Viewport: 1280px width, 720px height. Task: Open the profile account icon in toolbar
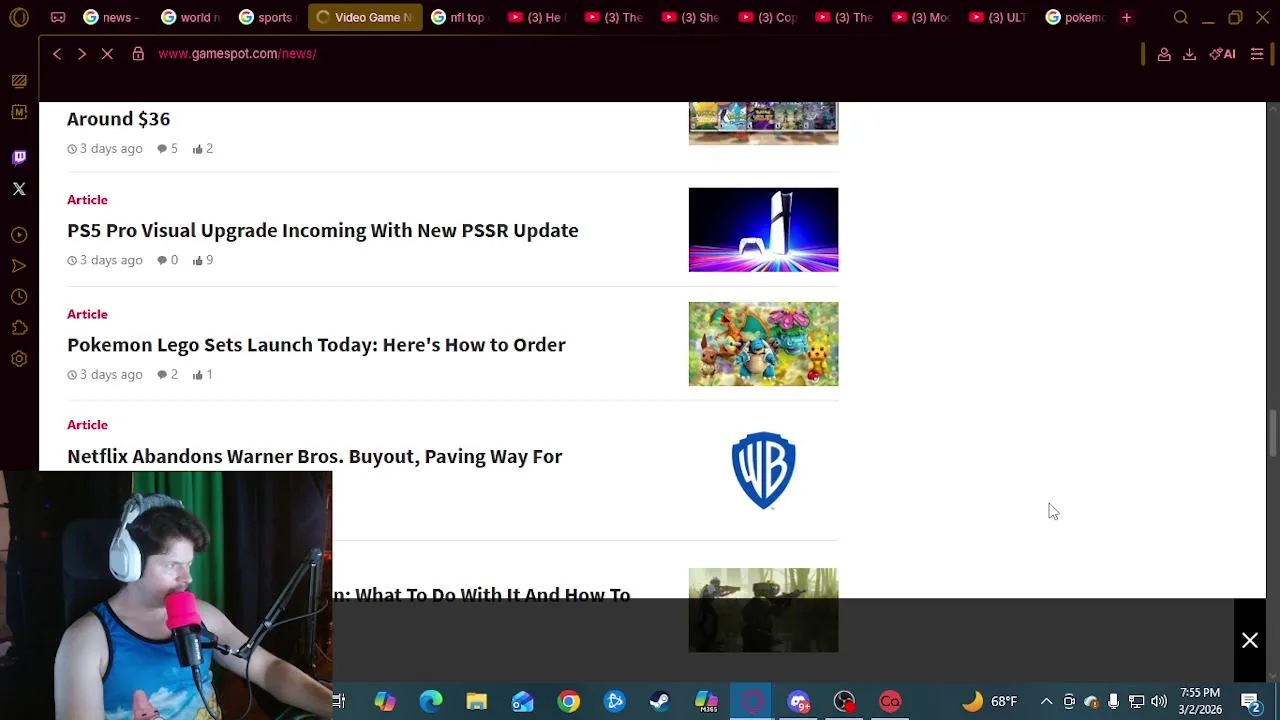click(1164, 54)
